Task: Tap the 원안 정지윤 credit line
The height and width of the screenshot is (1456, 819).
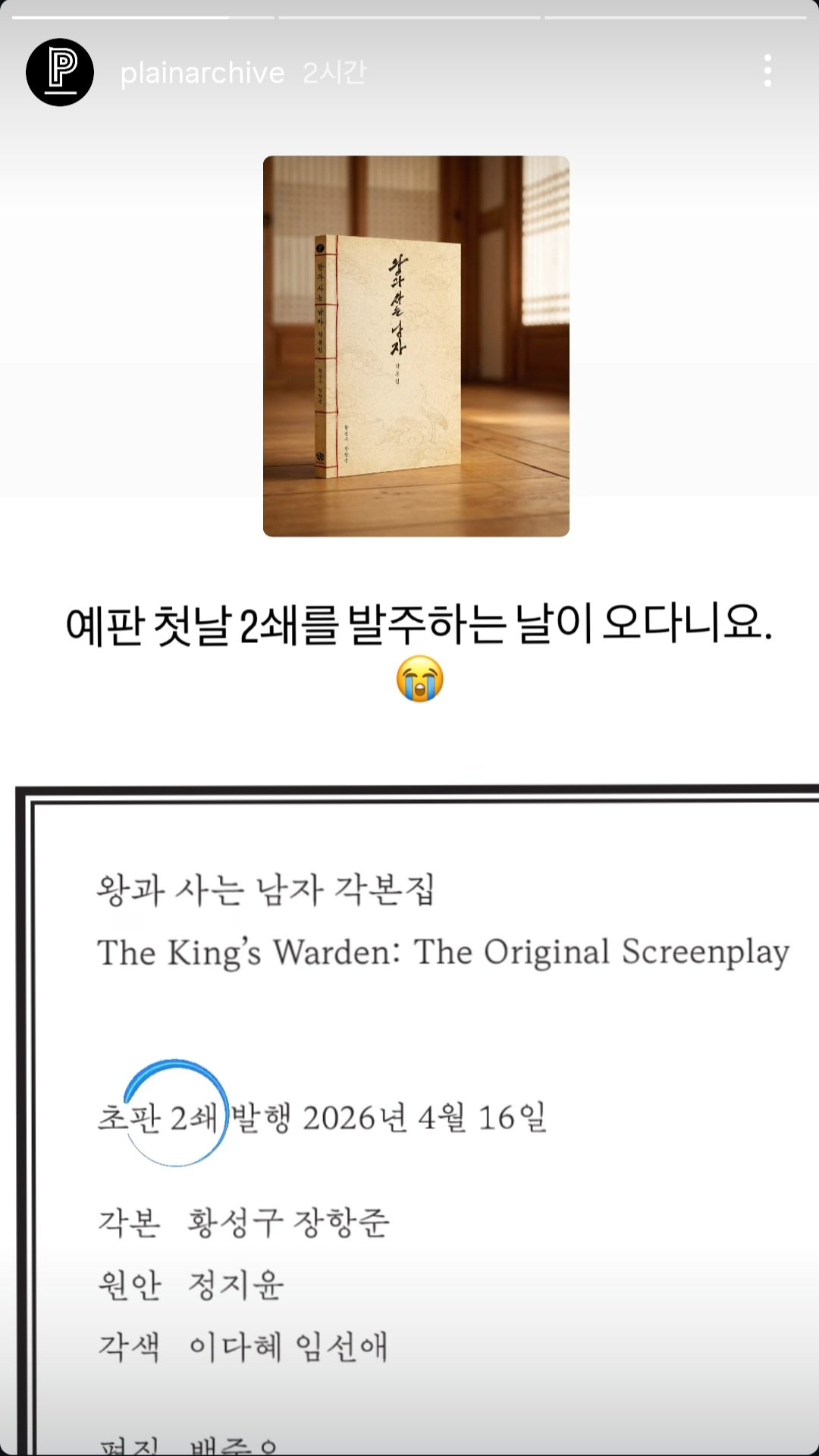Action: click(191, 1285)
